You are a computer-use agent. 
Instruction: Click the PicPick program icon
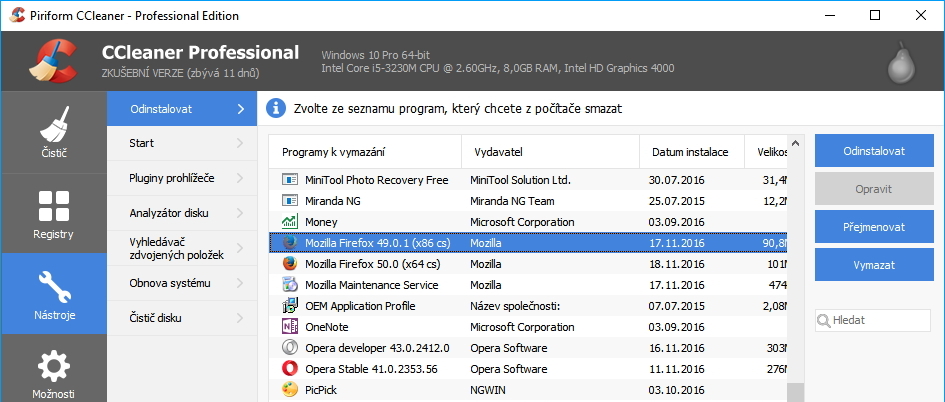tap(291, 390)
